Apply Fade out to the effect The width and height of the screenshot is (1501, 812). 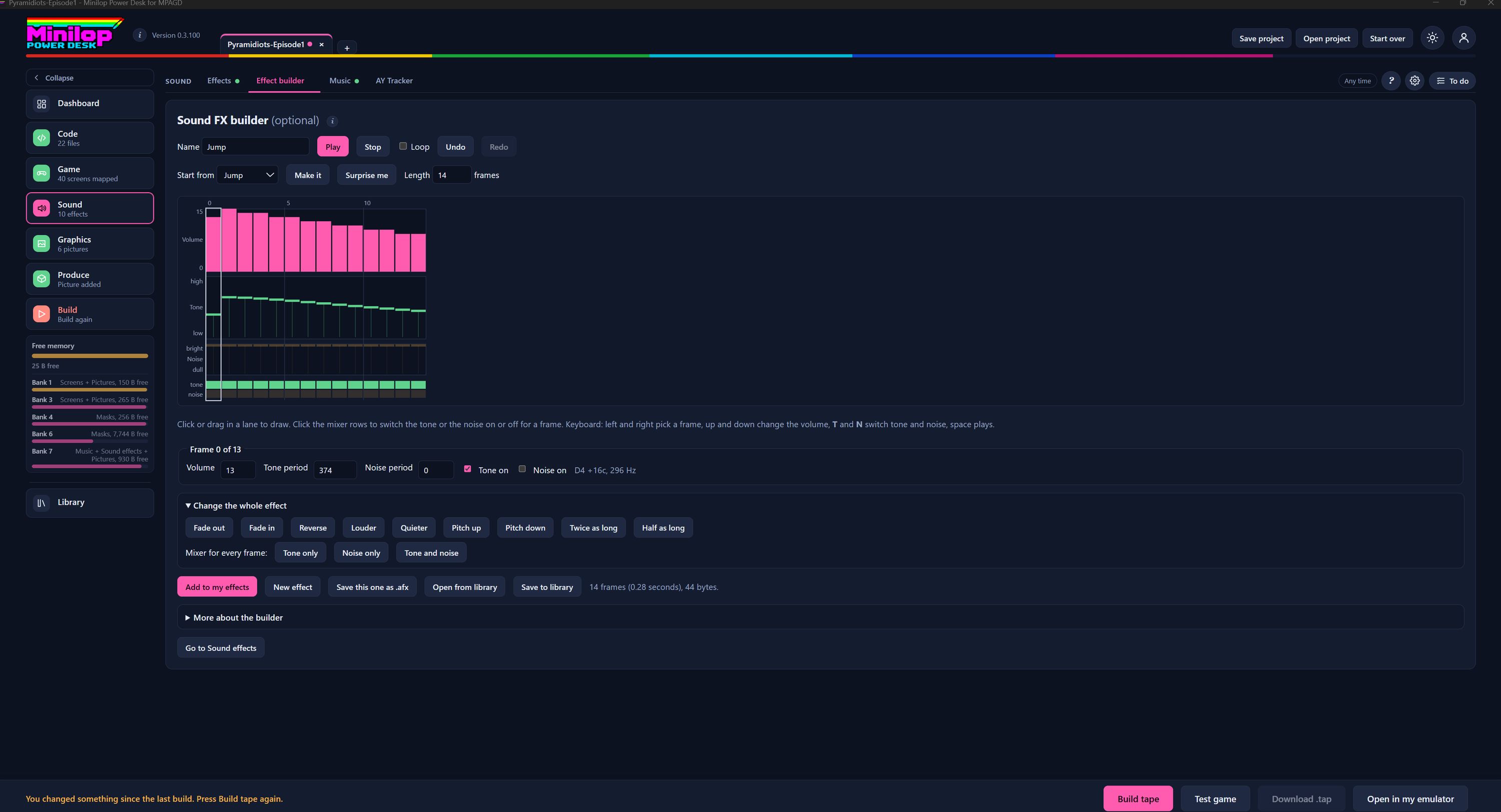click(x=209, y=528)
